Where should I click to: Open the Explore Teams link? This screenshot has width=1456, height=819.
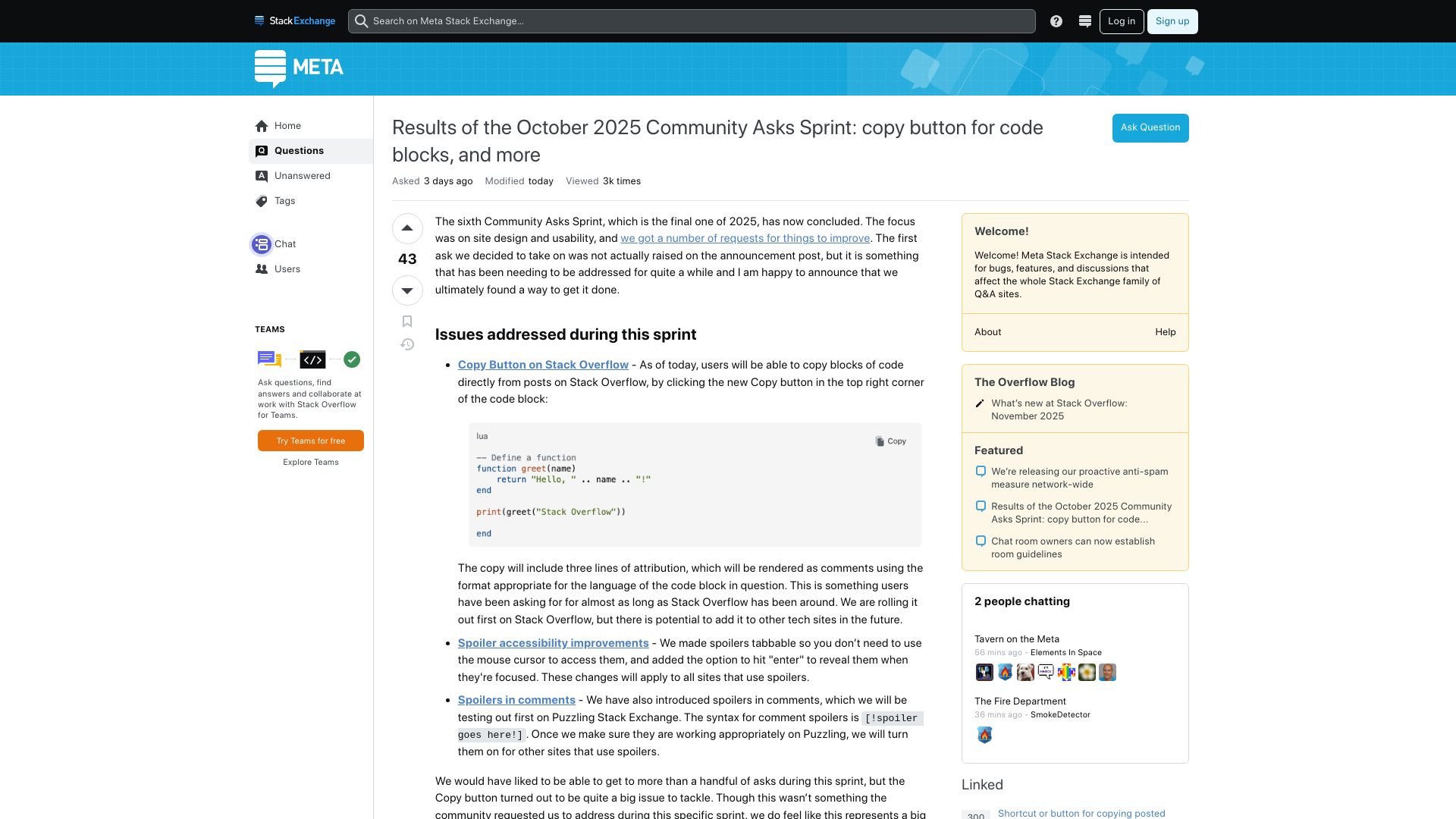(x=311, y=463)
